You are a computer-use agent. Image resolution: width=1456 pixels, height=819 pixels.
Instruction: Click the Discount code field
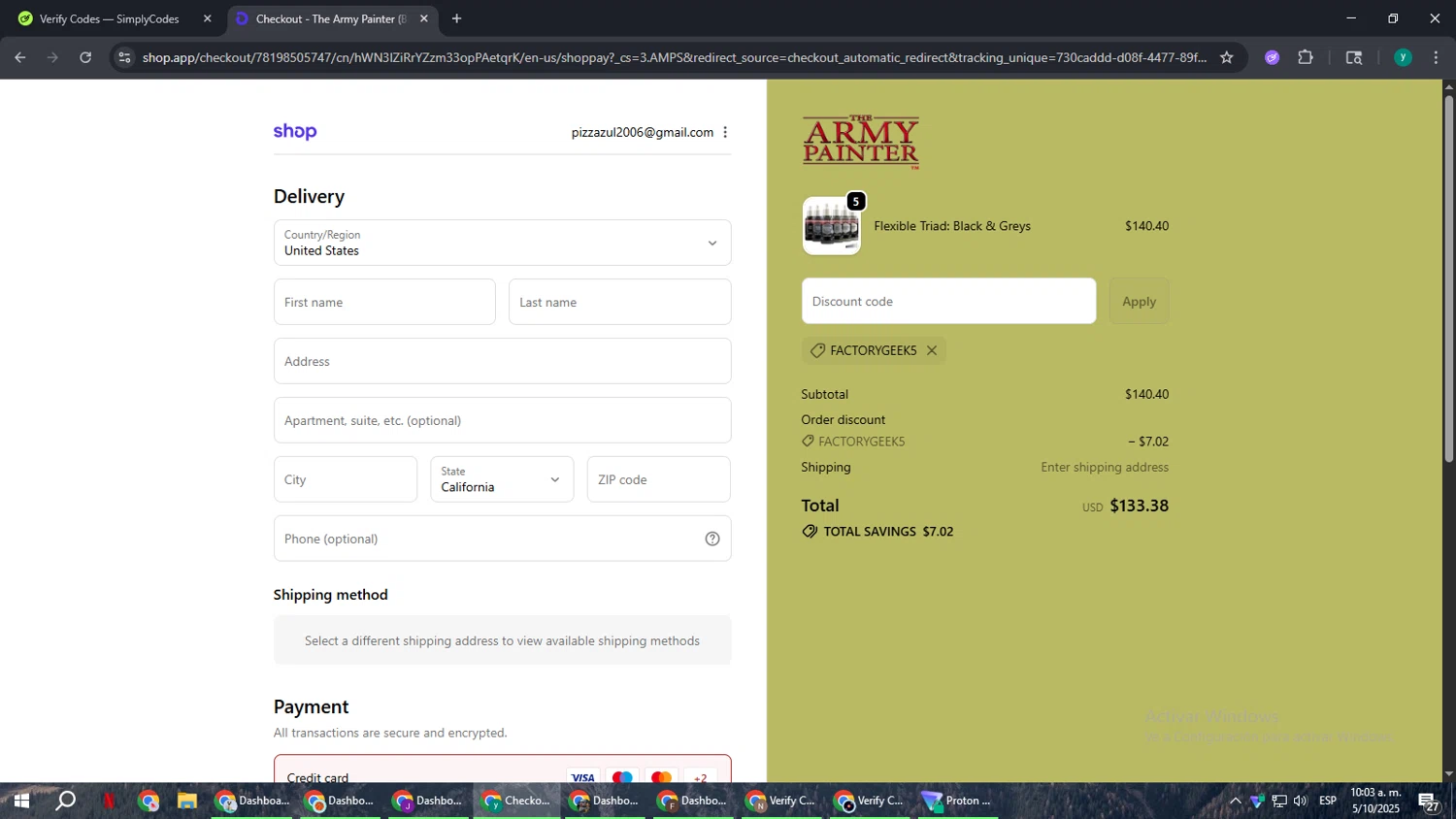click(x=948, y=301)
